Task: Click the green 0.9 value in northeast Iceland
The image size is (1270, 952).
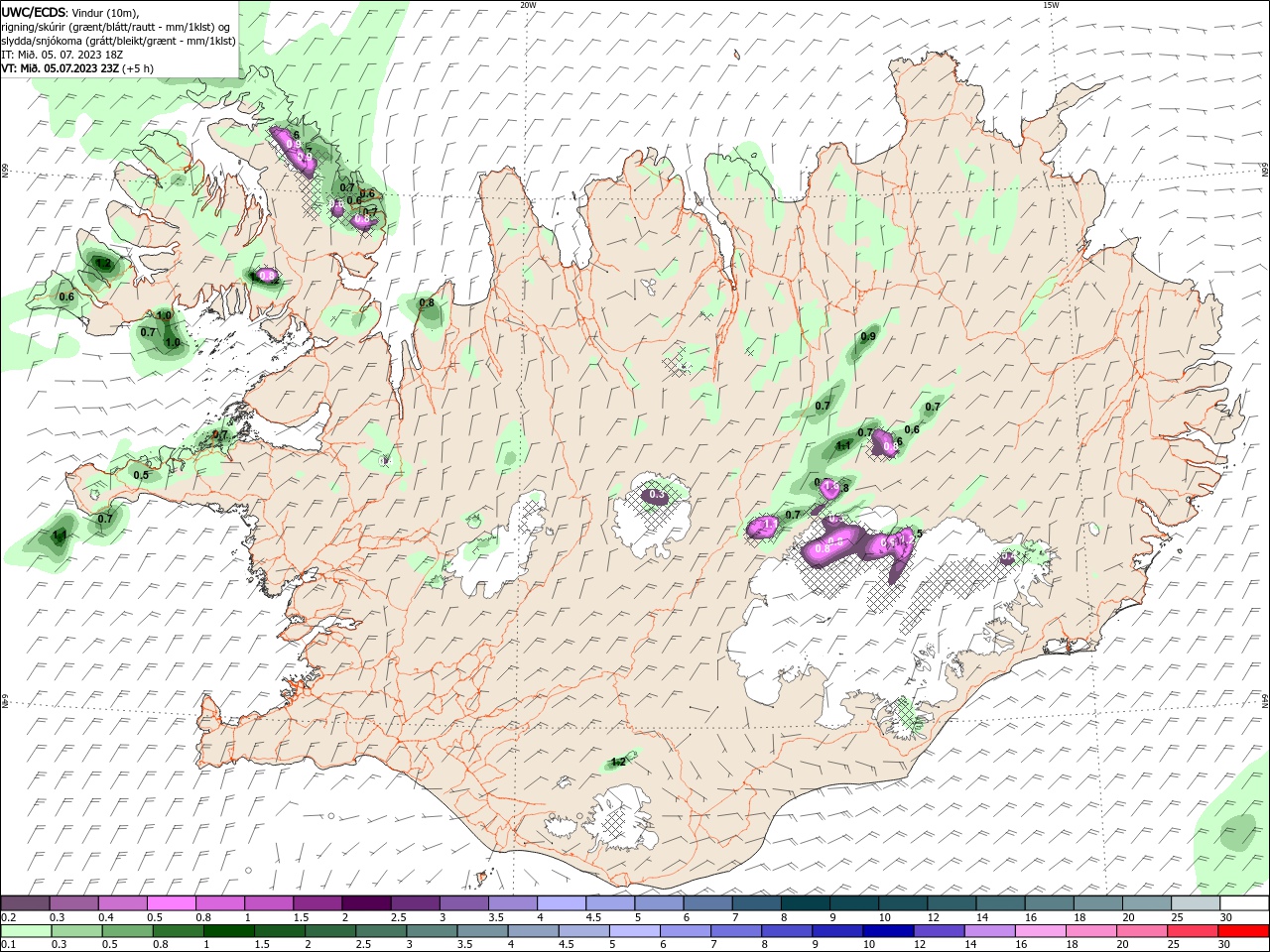Action: click(x=868, y=337)
